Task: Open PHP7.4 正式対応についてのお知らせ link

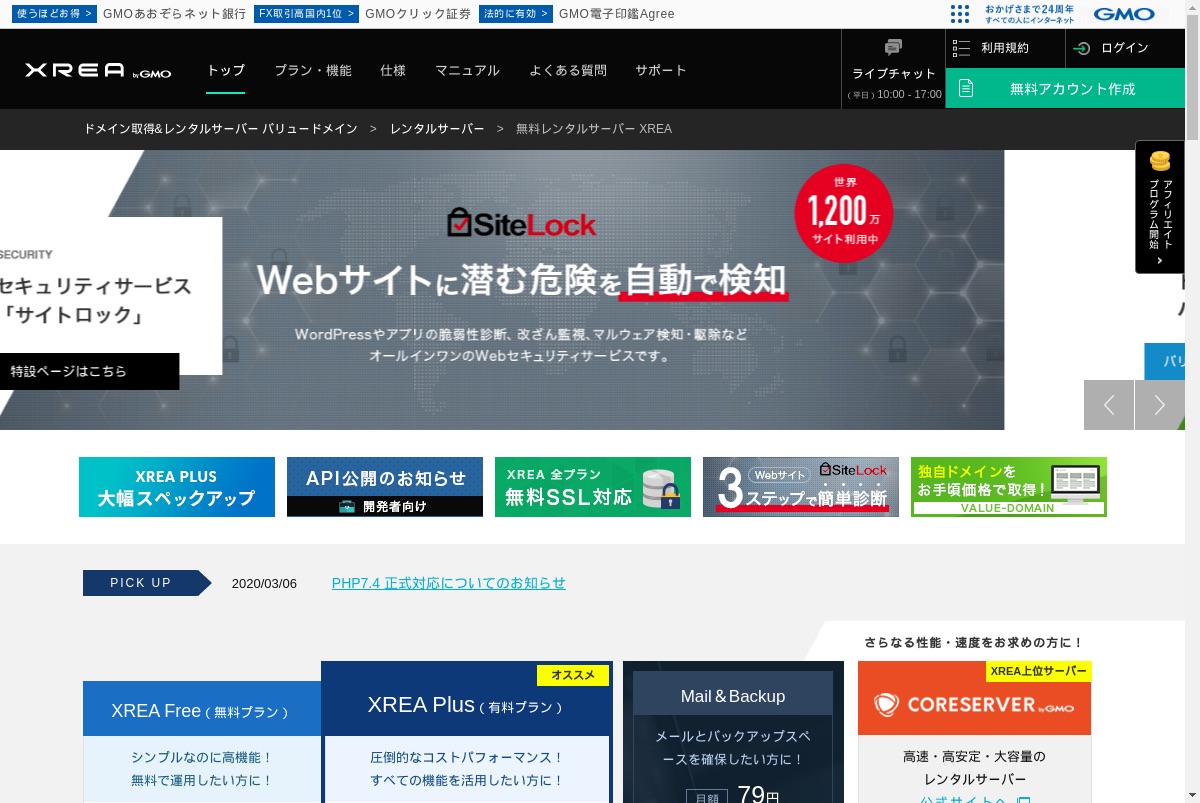Action: [x=449, y=583]
